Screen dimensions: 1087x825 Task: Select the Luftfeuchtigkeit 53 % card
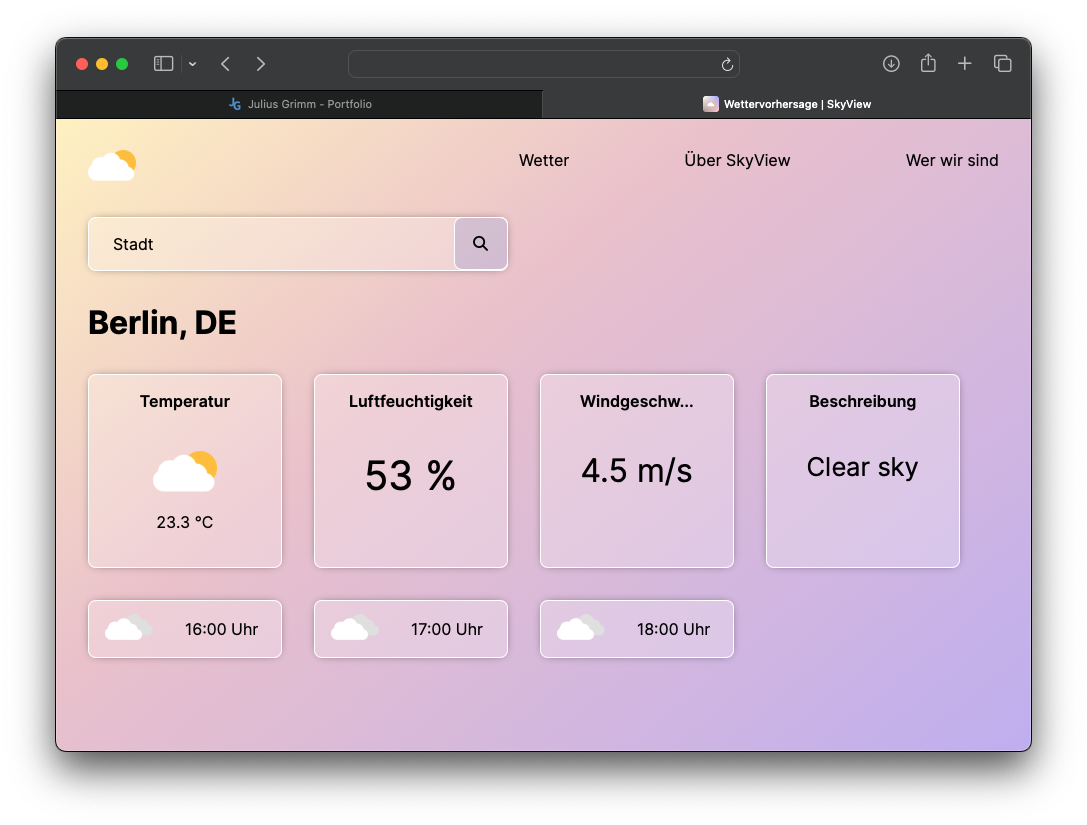(x=411, y=471)
